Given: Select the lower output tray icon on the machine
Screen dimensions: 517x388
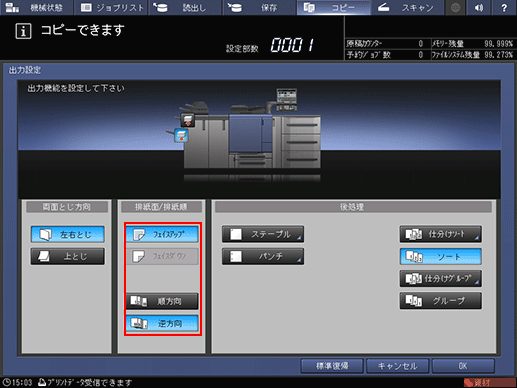Looking at the screenshot, I should (181, 136).
